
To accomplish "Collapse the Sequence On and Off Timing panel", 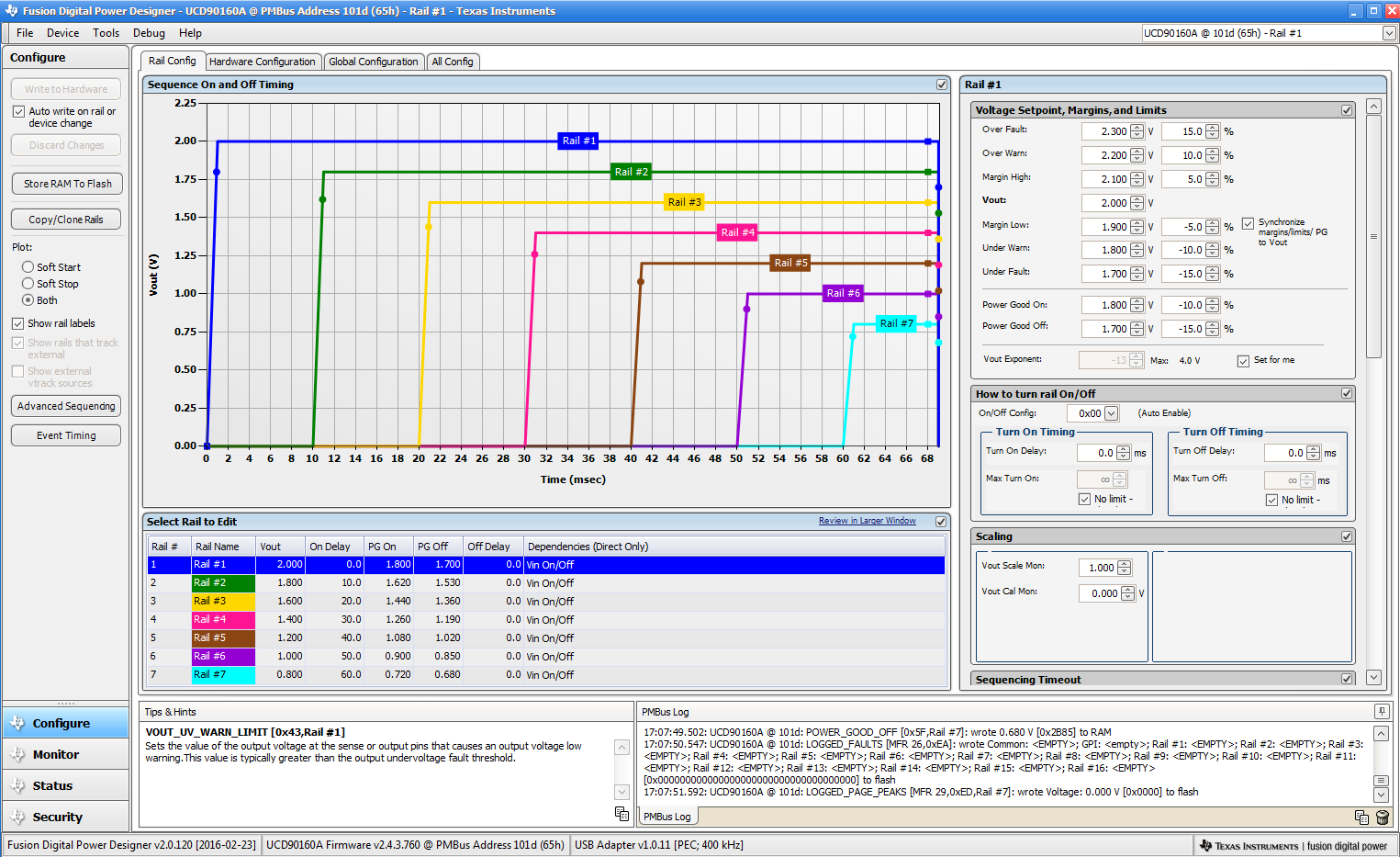I will pos(942,84).
